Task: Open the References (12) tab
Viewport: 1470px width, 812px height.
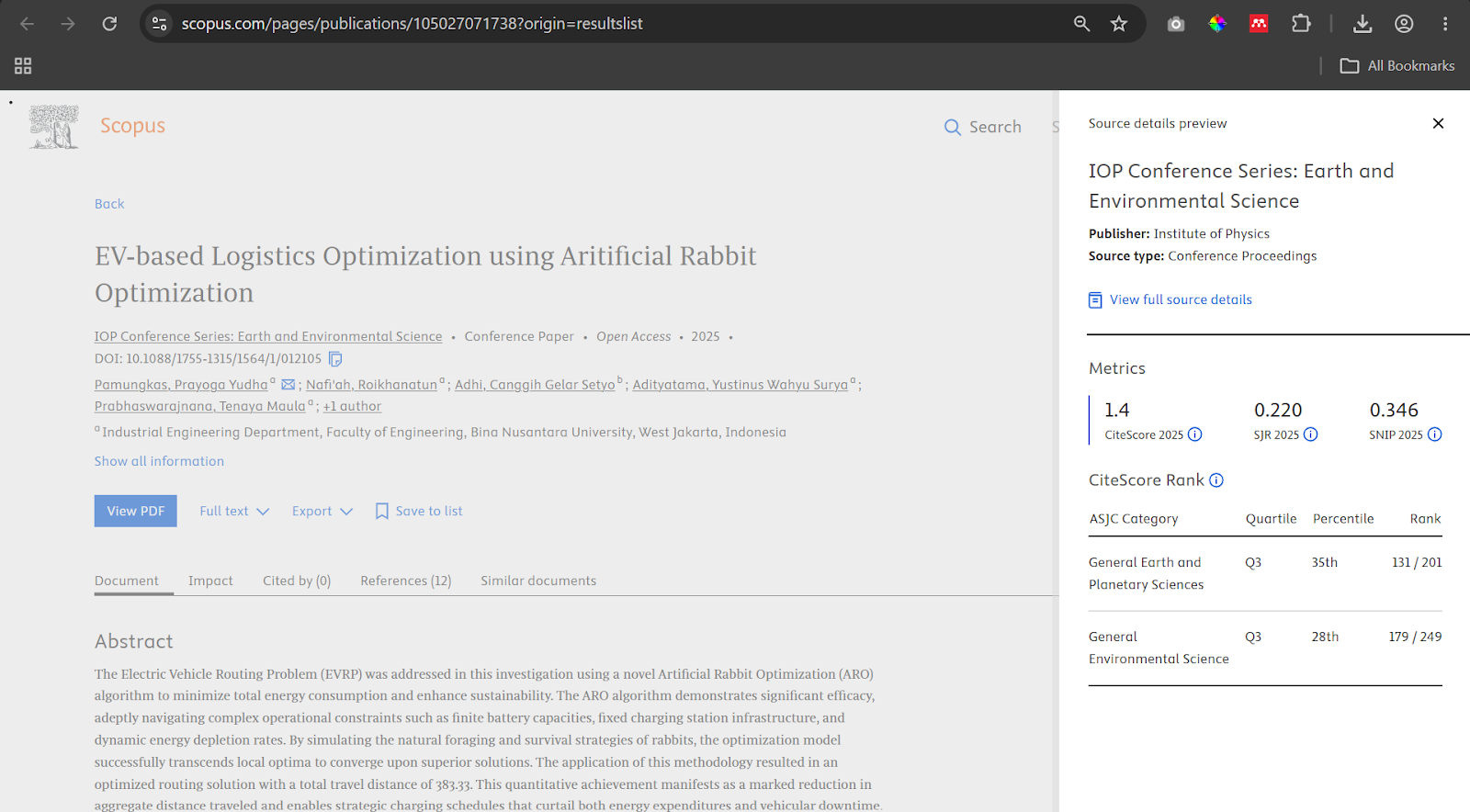Action: [406, 581]
